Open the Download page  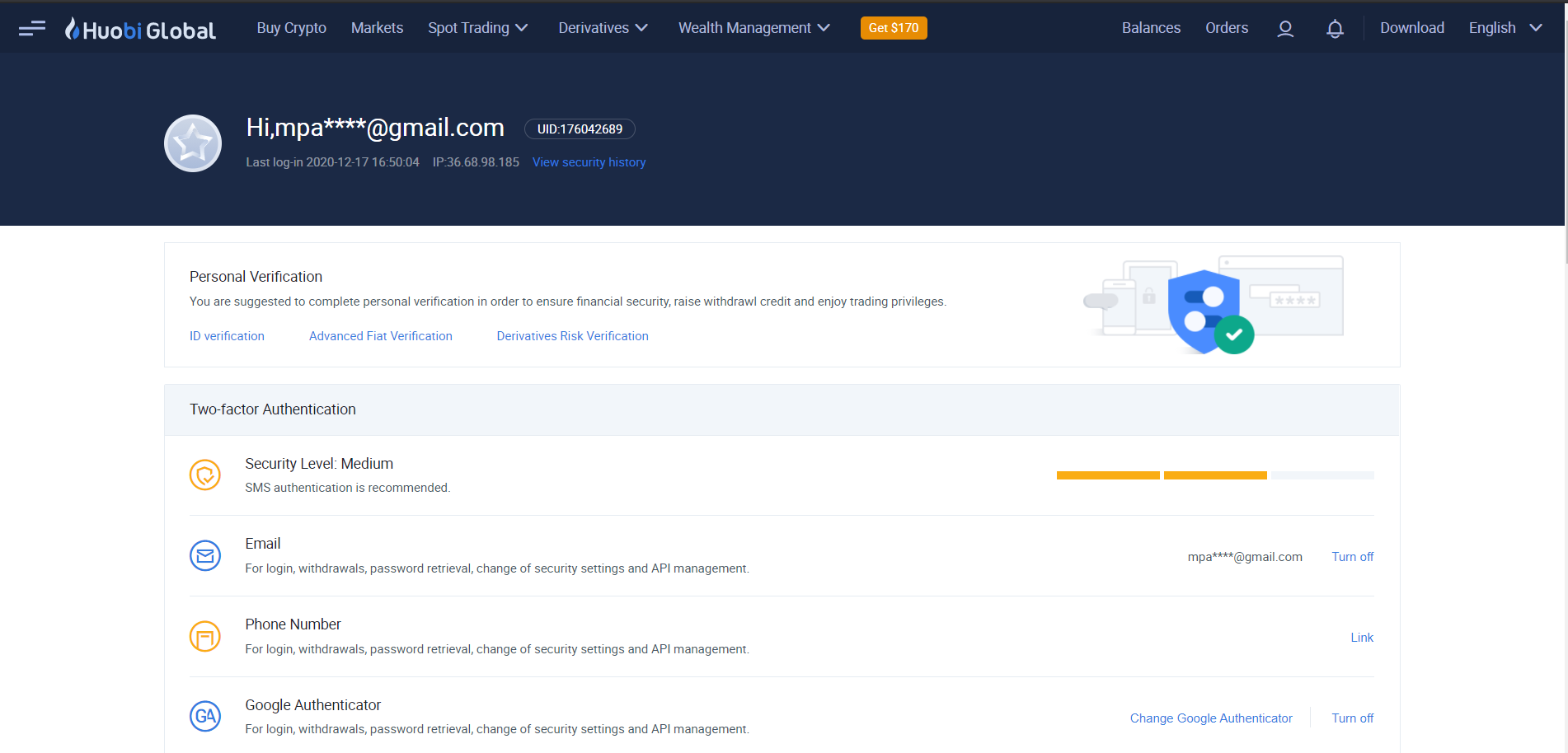point(1412,28)
